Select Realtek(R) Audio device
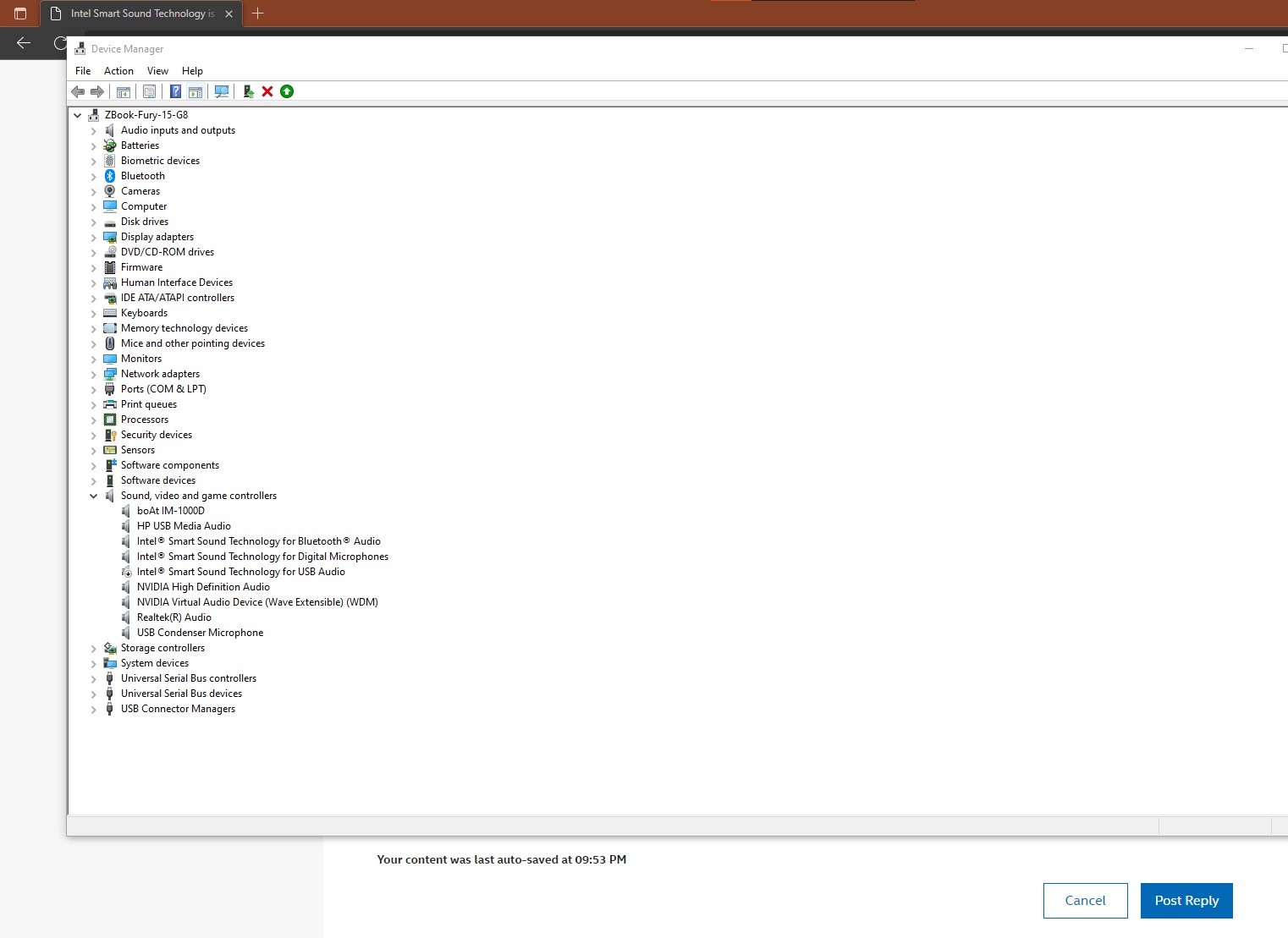The image size is (1288, 938). point(174,617)
